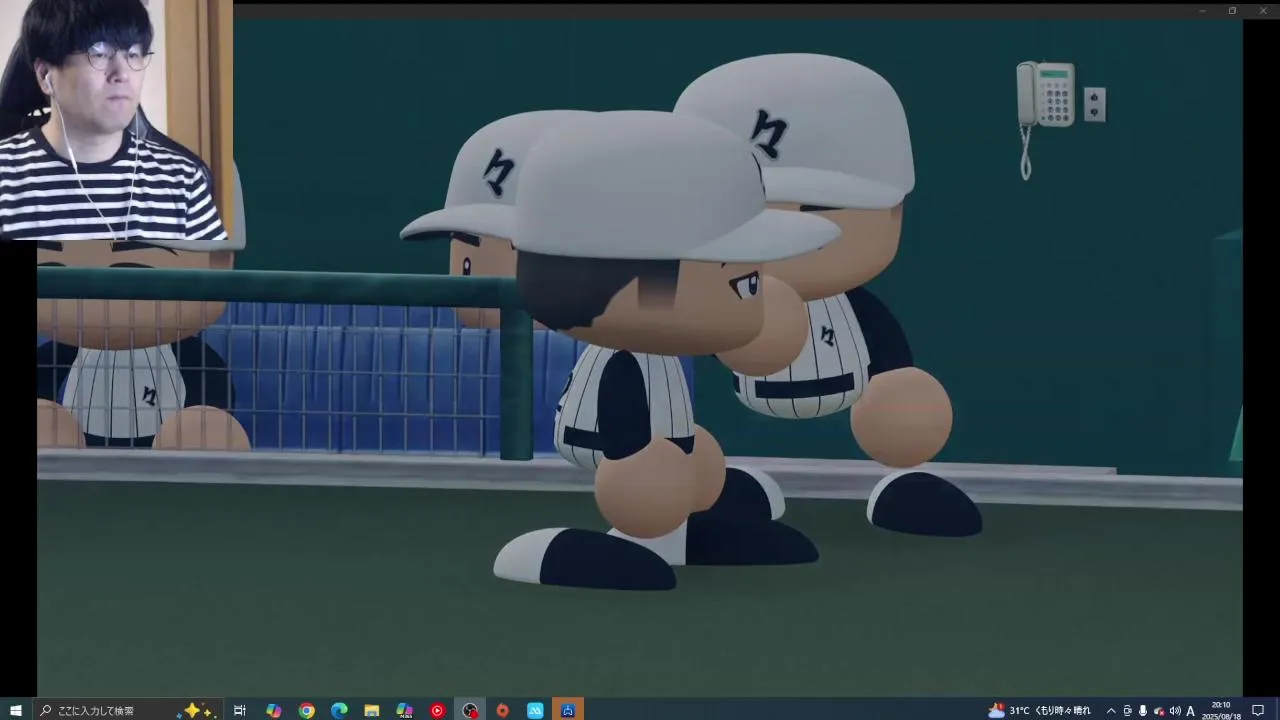Open Google Chrome from the taskbar
1280x720 pixels.
click(x=306, y=710)
